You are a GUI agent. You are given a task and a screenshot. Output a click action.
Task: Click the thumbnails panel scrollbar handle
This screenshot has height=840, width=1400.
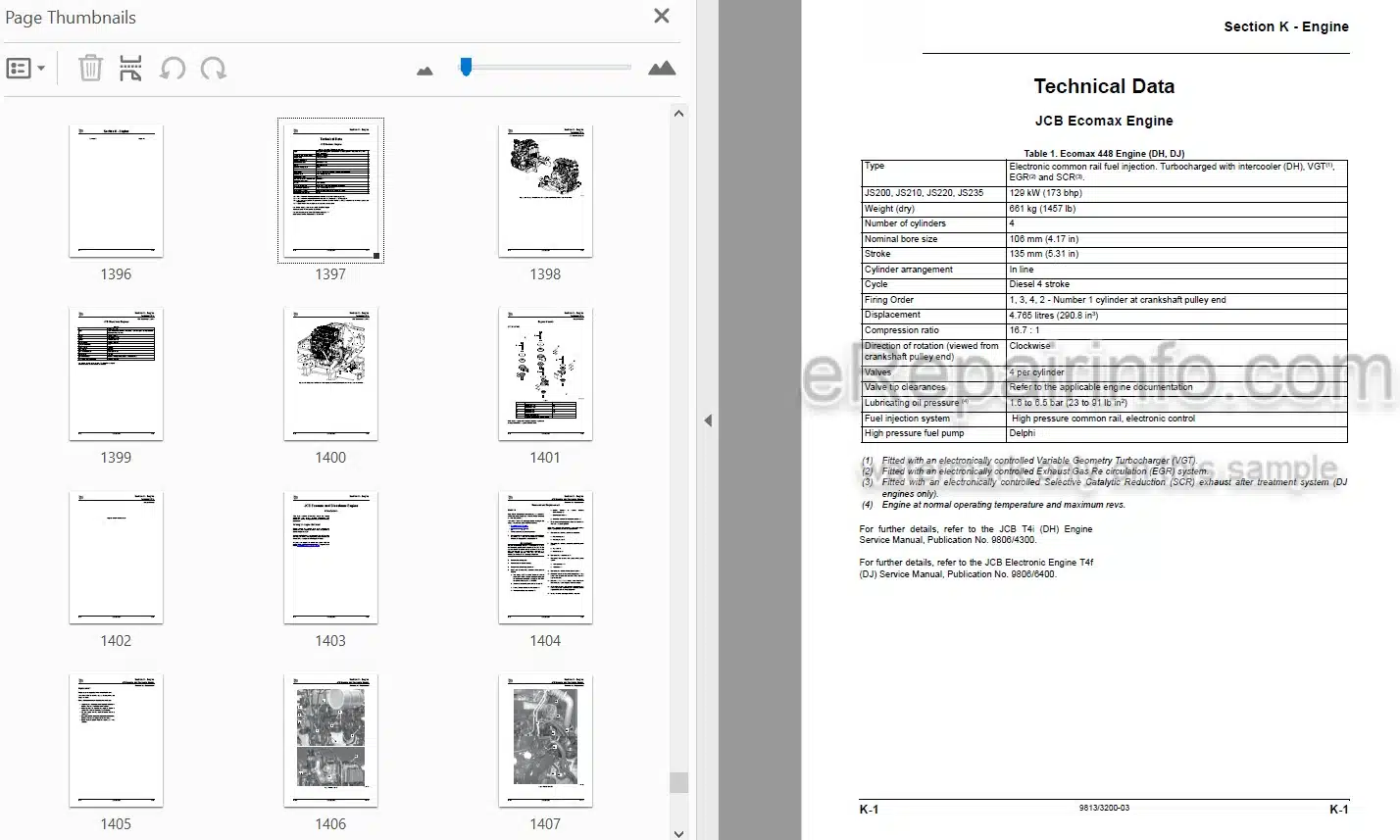pos(678,782)
